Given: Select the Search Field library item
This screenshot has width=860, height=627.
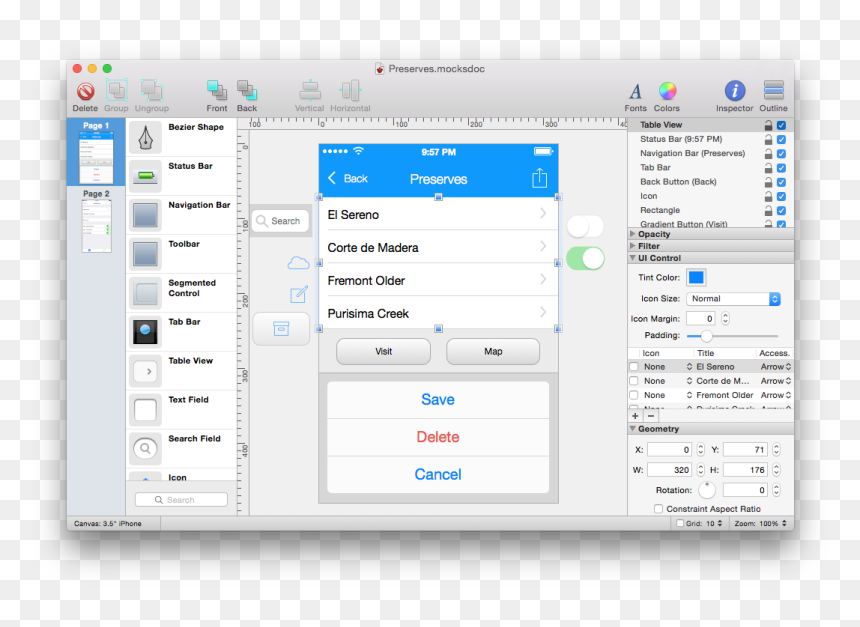Looking at the screenshot, I should (183, 449).
